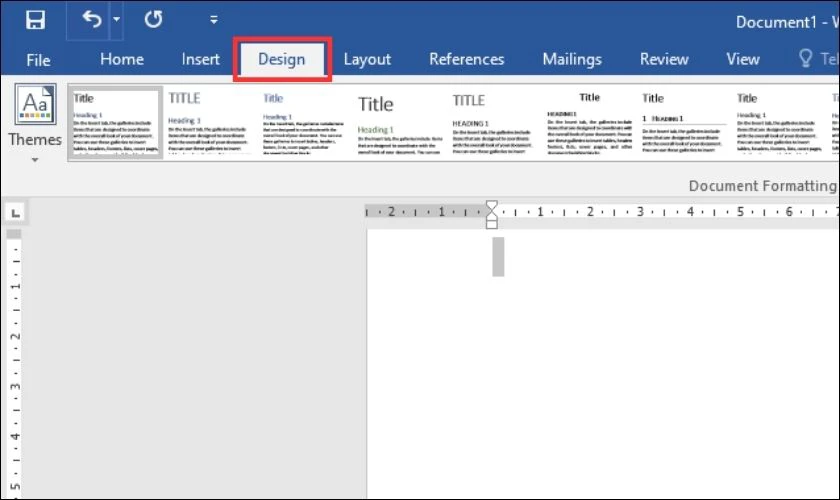Click the left indent square marker on ruler

coord(491,225)
